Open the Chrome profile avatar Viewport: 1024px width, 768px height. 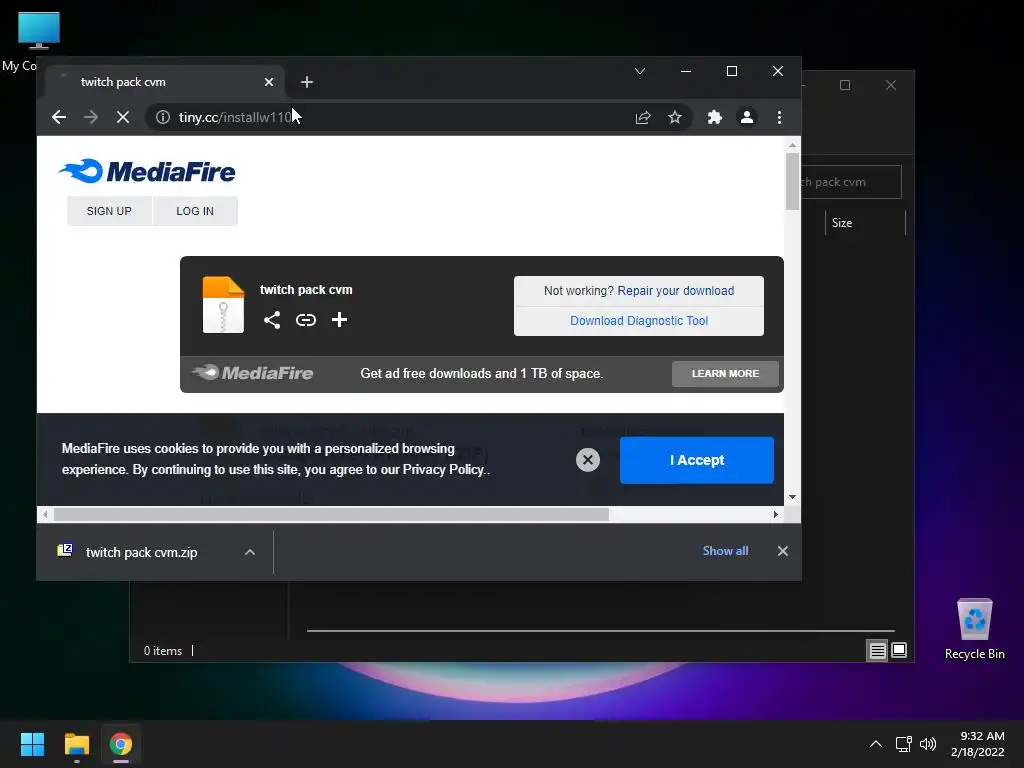point(746,117)
